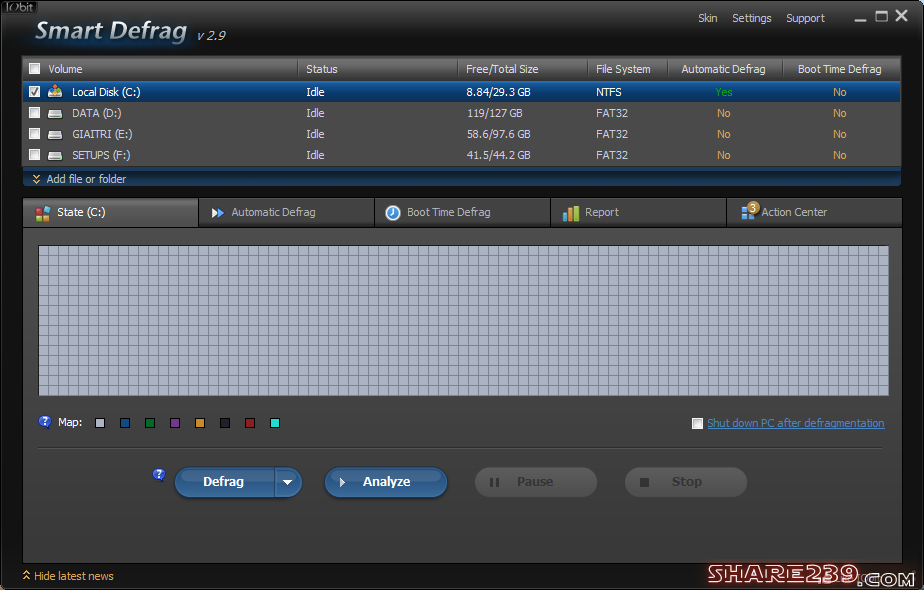Click the GIAITRI (E:) drive icon

(x=55, y=134)
